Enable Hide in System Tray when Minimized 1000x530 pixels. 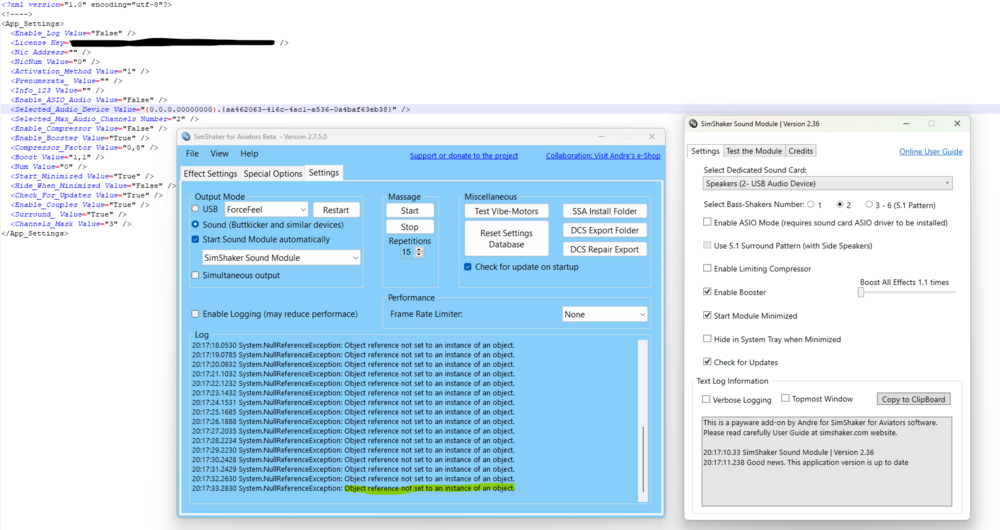pos(707,339)
